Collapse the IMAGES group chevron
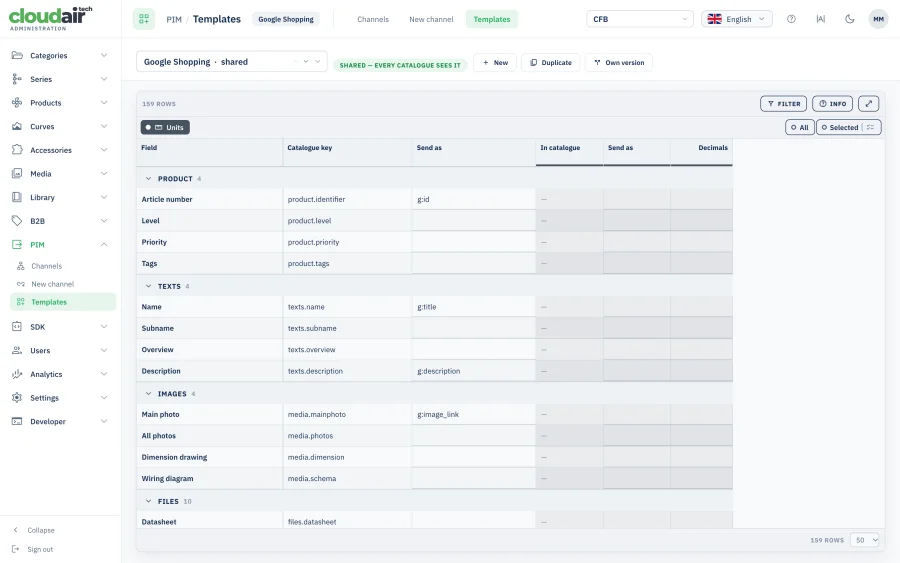This screenshot has width=900, height=563. 148,394
